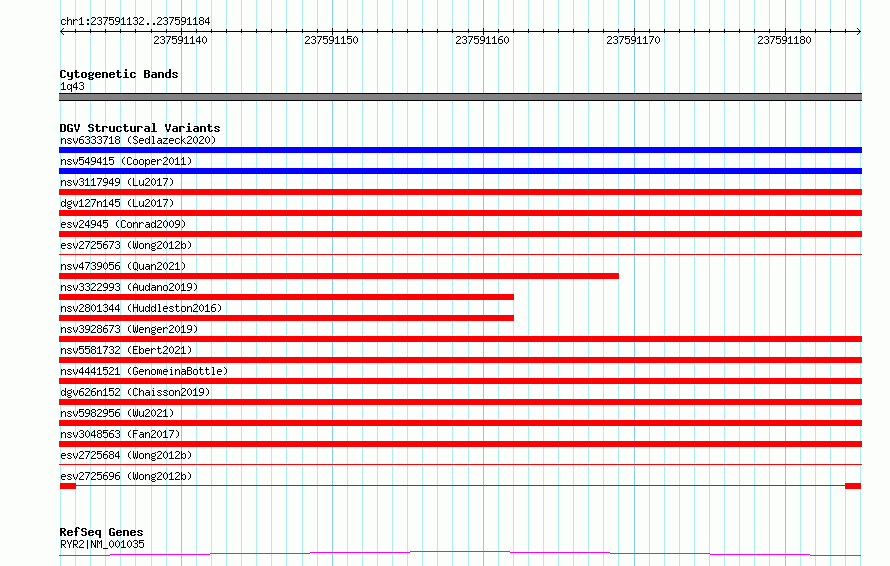Click the red bar of dgv626n152
This screenshot has height=566, width=890.
click(460, 402)
